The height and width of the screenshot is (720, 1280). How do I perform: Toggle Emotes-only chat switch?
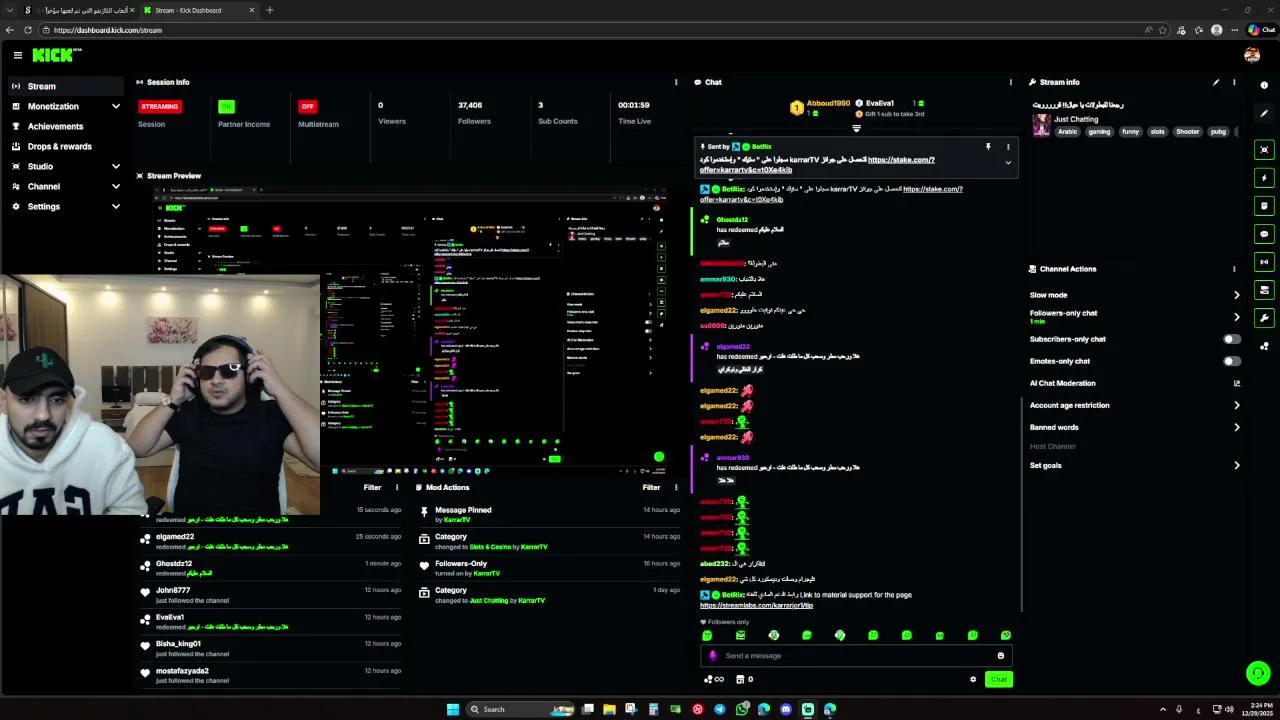(x=1232, y=361)
